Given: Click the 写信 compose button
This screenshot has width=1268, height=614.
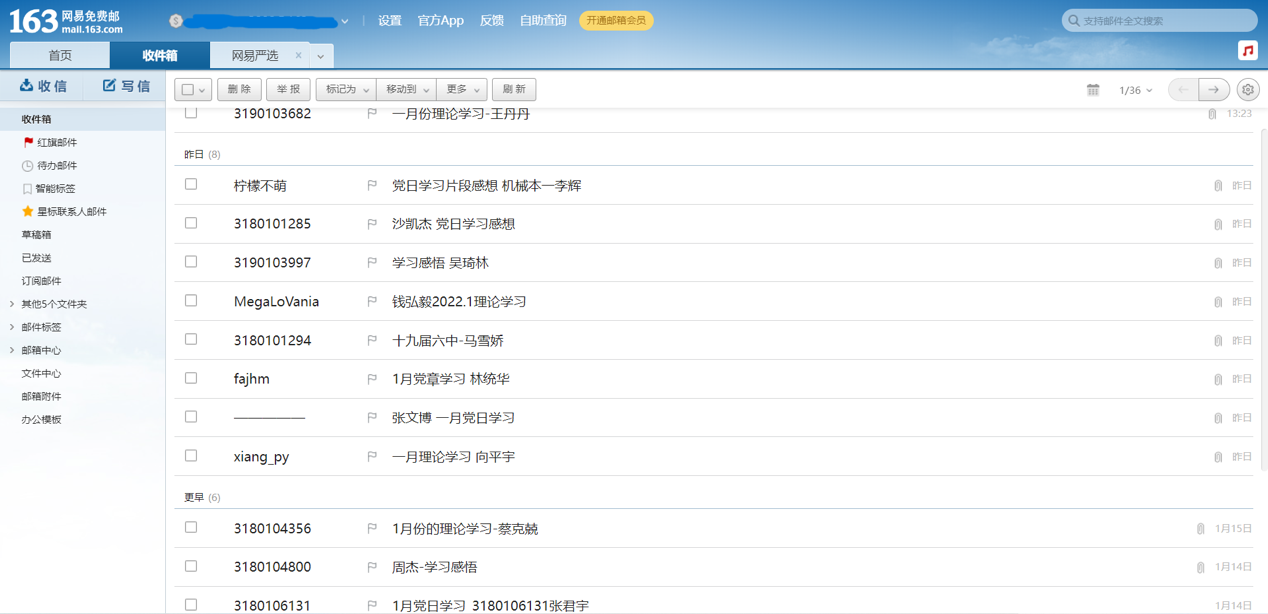Looking at the screenshot, I should click(126, 87).
